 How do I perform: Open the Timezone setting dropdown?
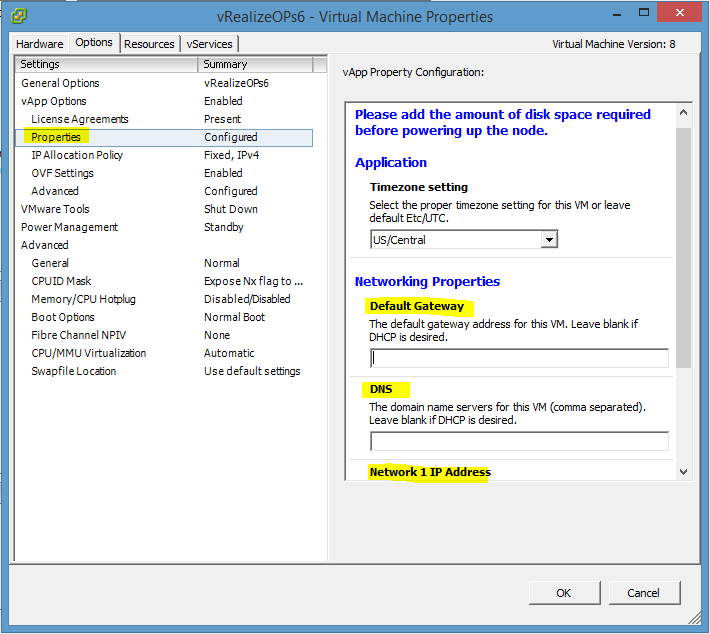(549, 240)
